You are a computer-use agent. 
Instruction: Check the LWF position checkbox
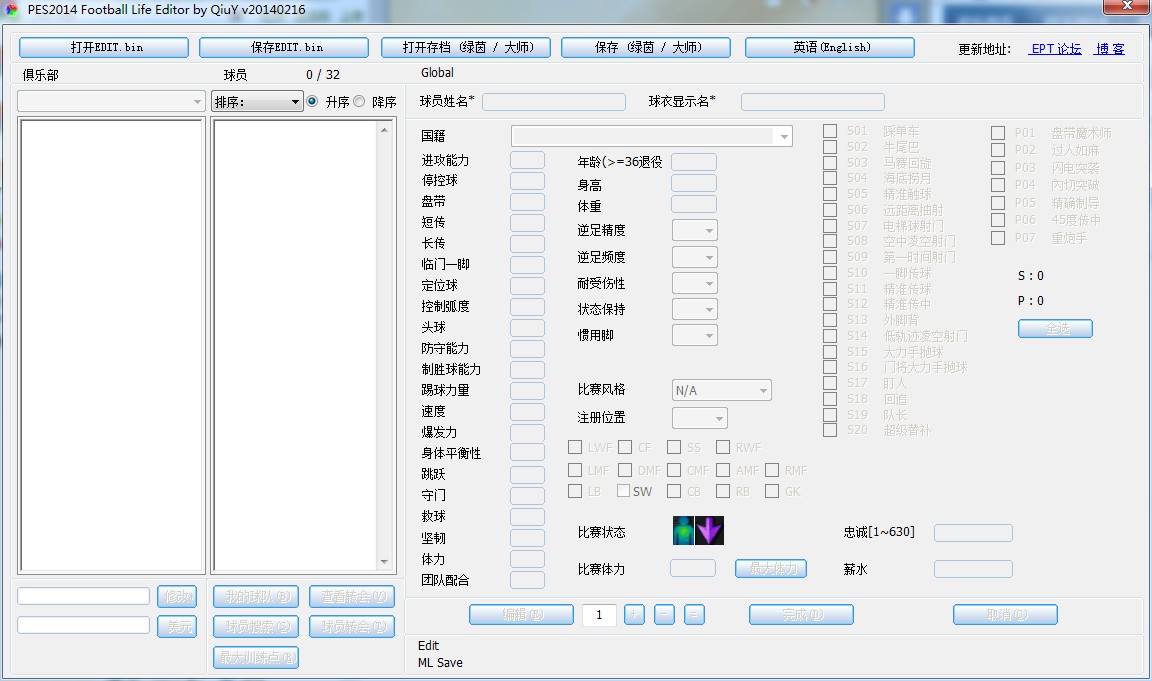575,447
